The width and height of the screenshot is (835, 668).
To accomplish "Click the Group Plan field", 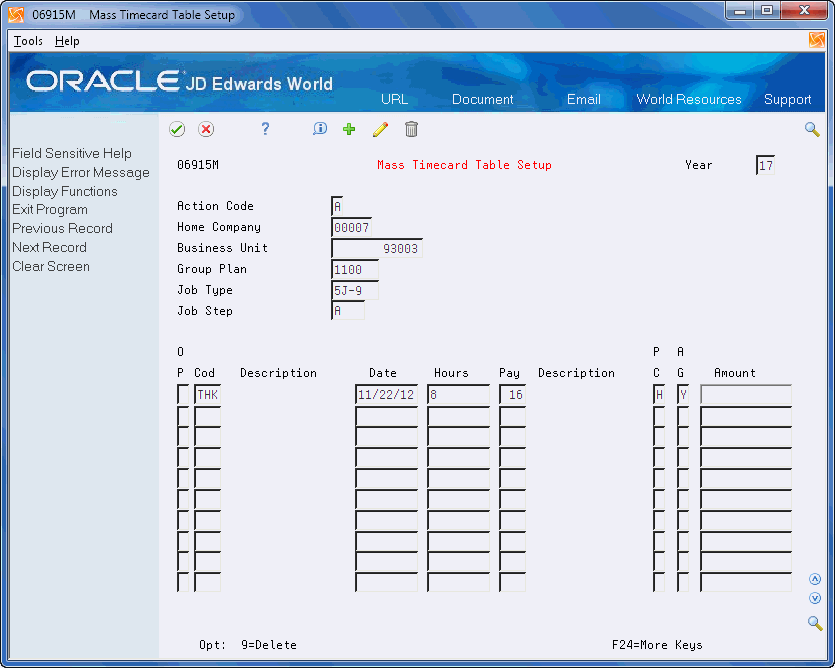I will pos(355,270).
